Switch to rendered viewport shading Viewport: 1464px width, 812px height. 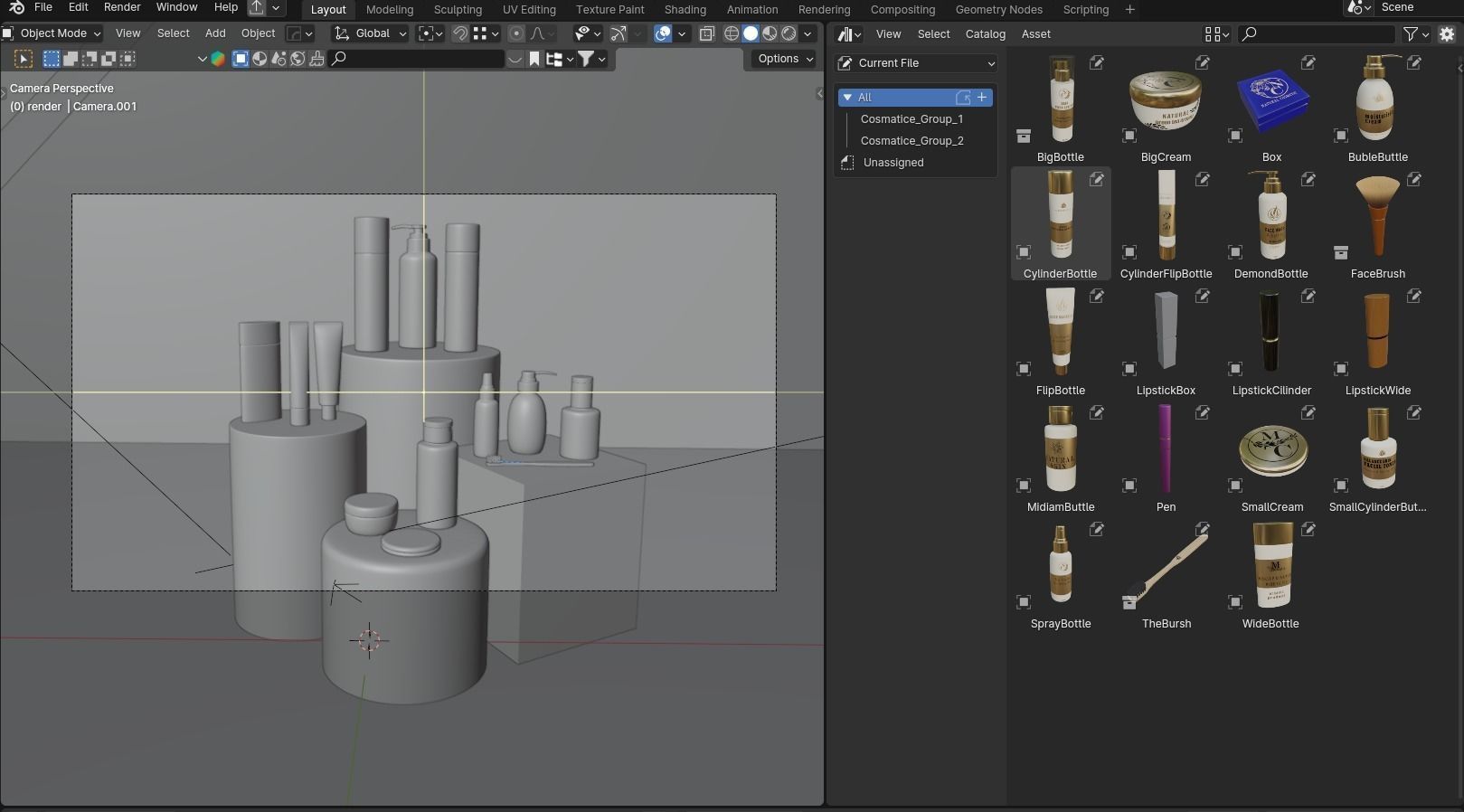pos(789,33)
